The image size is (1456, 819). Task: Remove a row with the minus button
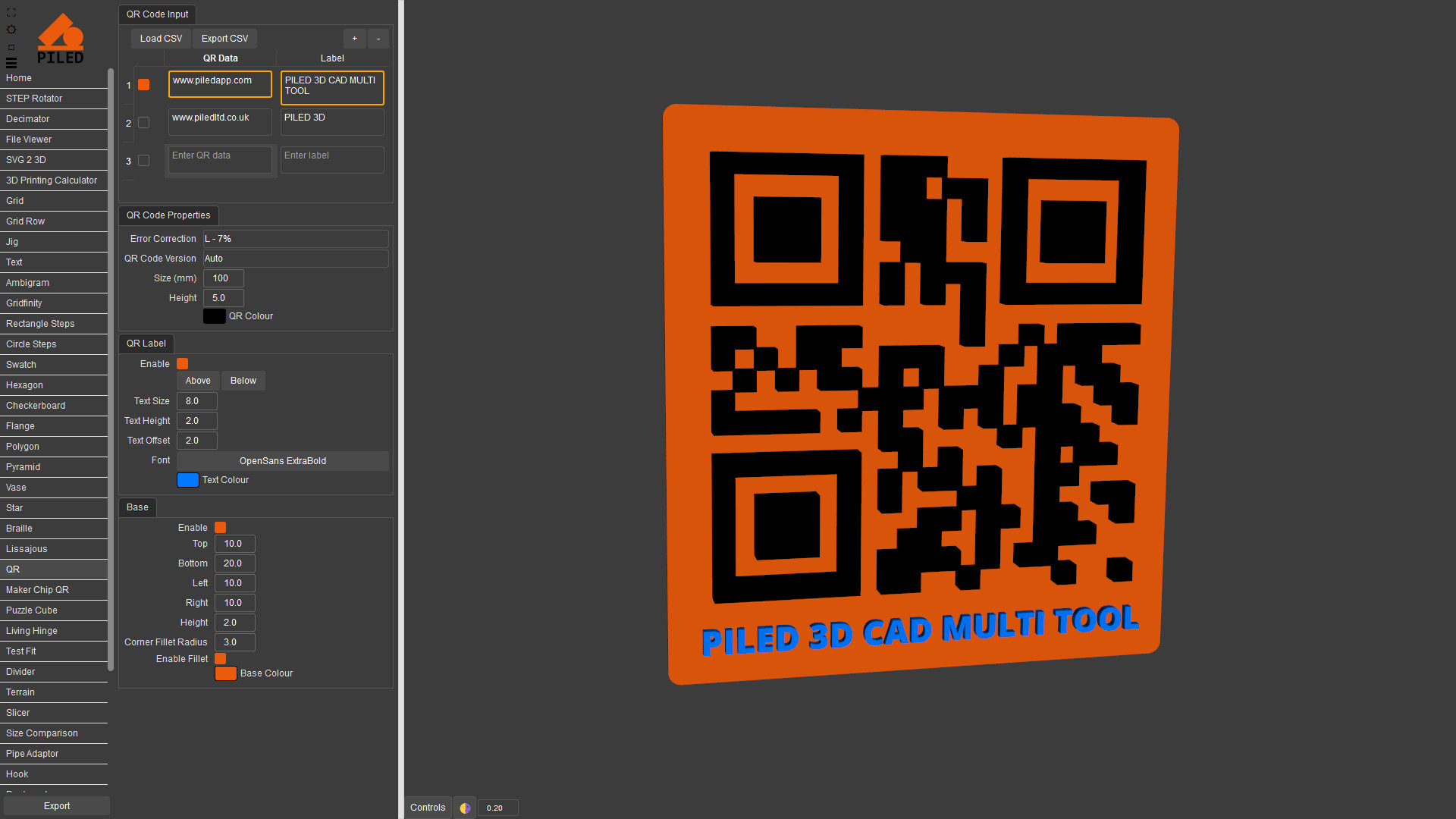[378, 39]
